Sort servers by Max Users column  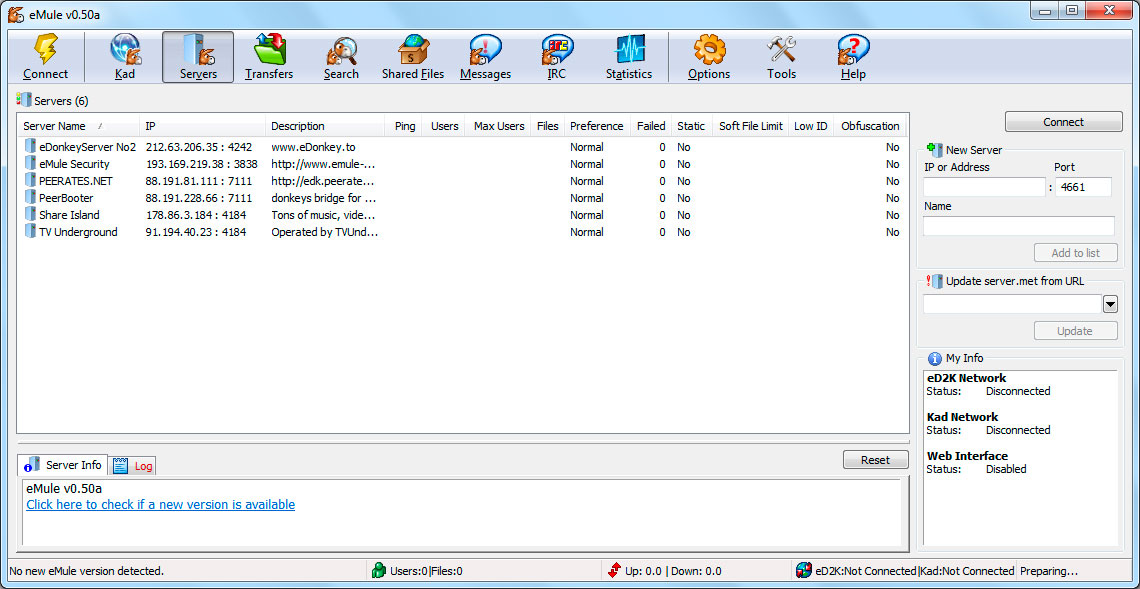(497, 126)
